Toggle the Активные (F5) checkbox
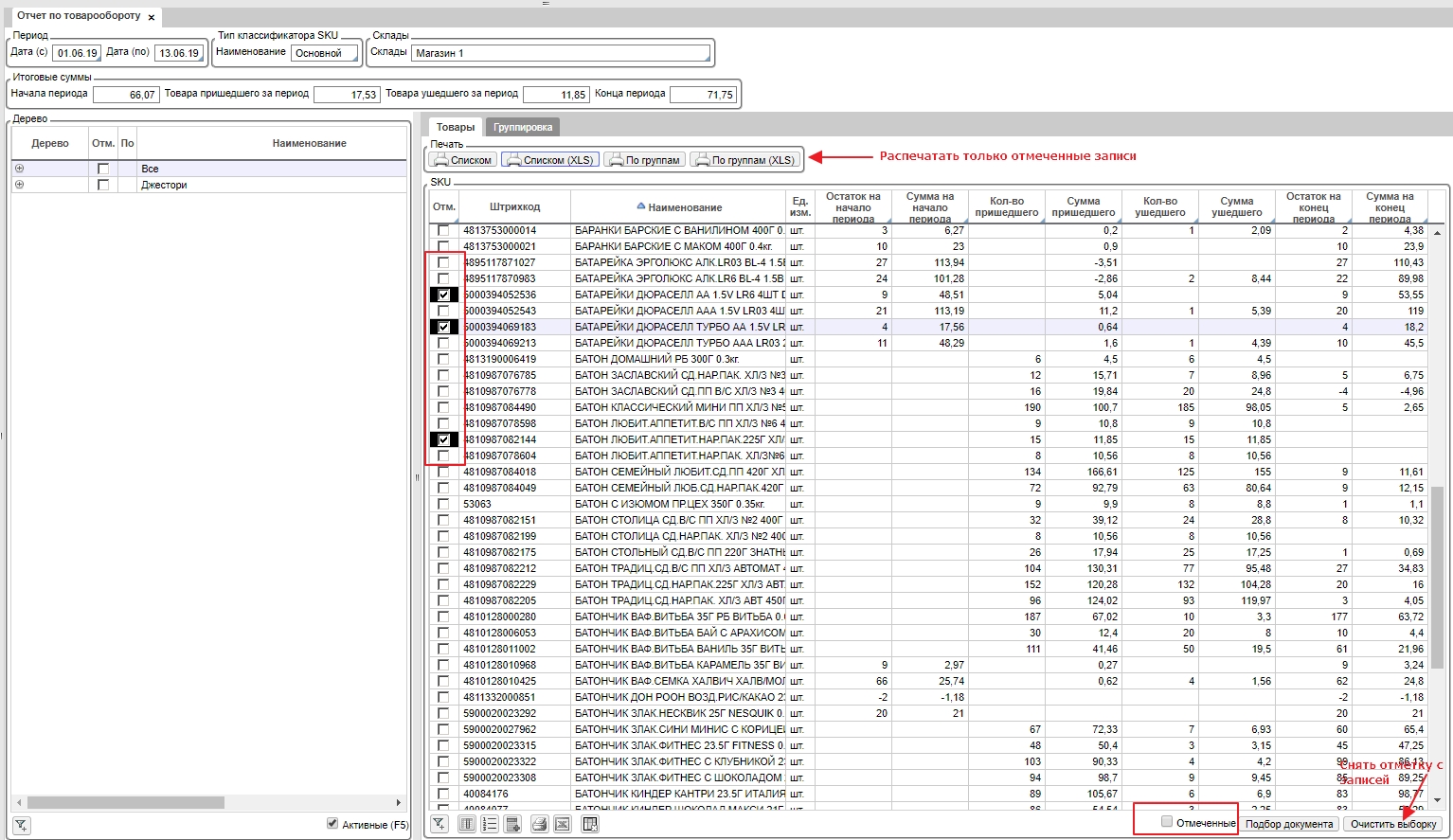 (x=332, y=824)
